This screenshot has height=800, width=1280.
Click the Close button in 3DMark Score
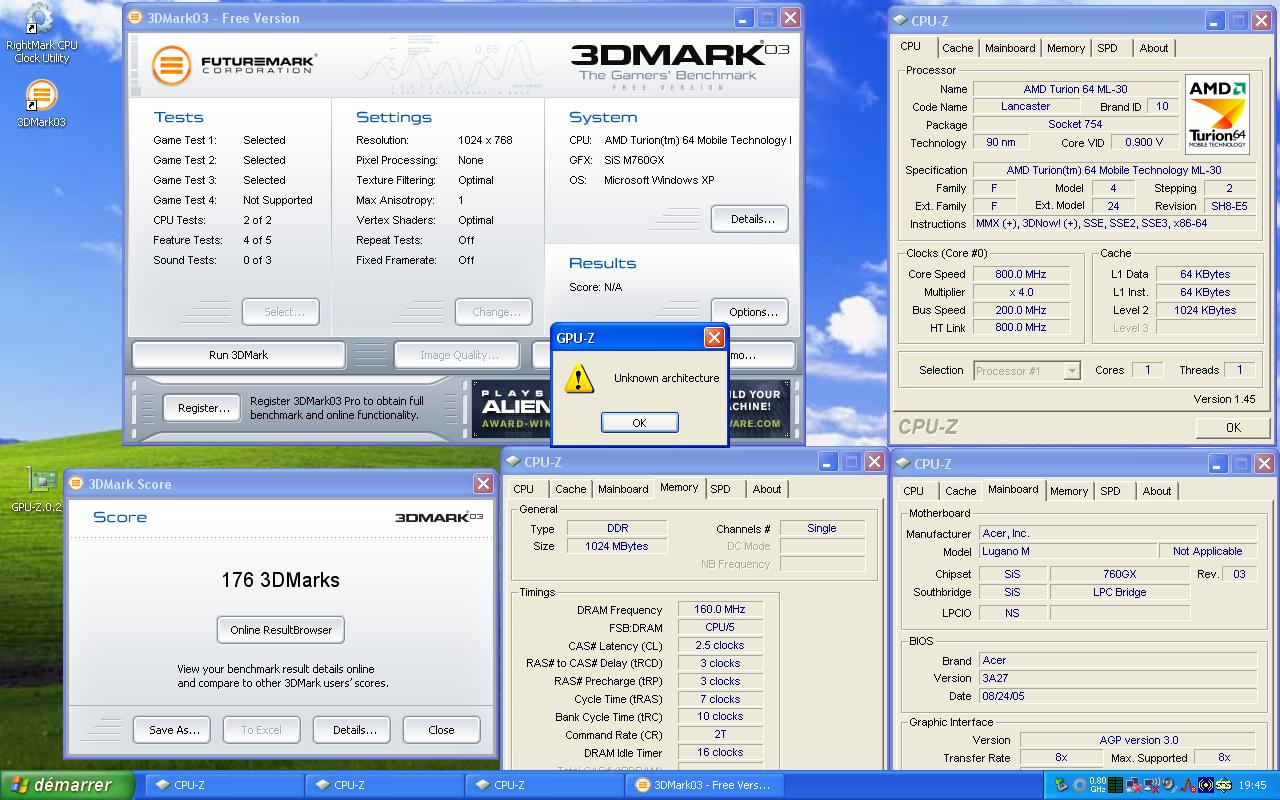(x=441, y=730)
